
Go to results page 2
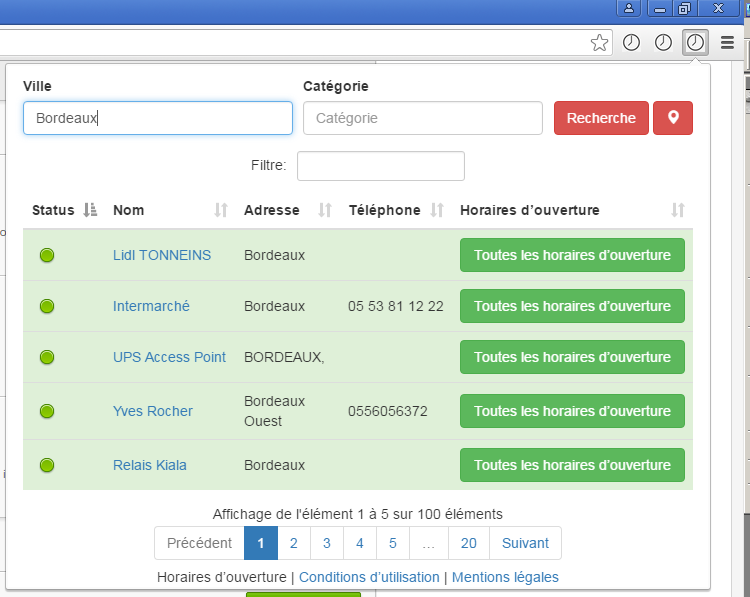(293, 543)
